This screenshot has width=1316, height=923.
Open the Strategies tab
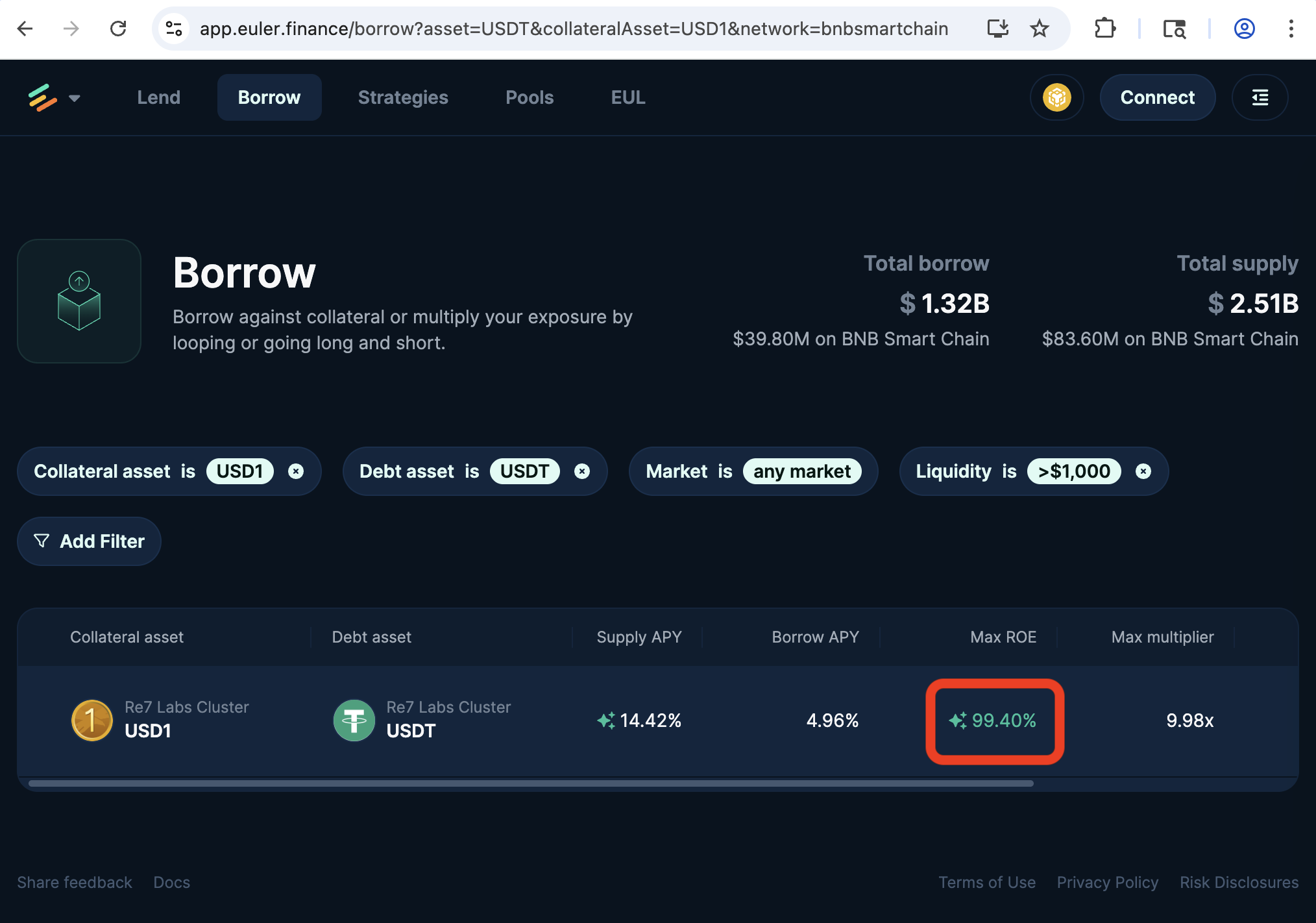point(403,97)
